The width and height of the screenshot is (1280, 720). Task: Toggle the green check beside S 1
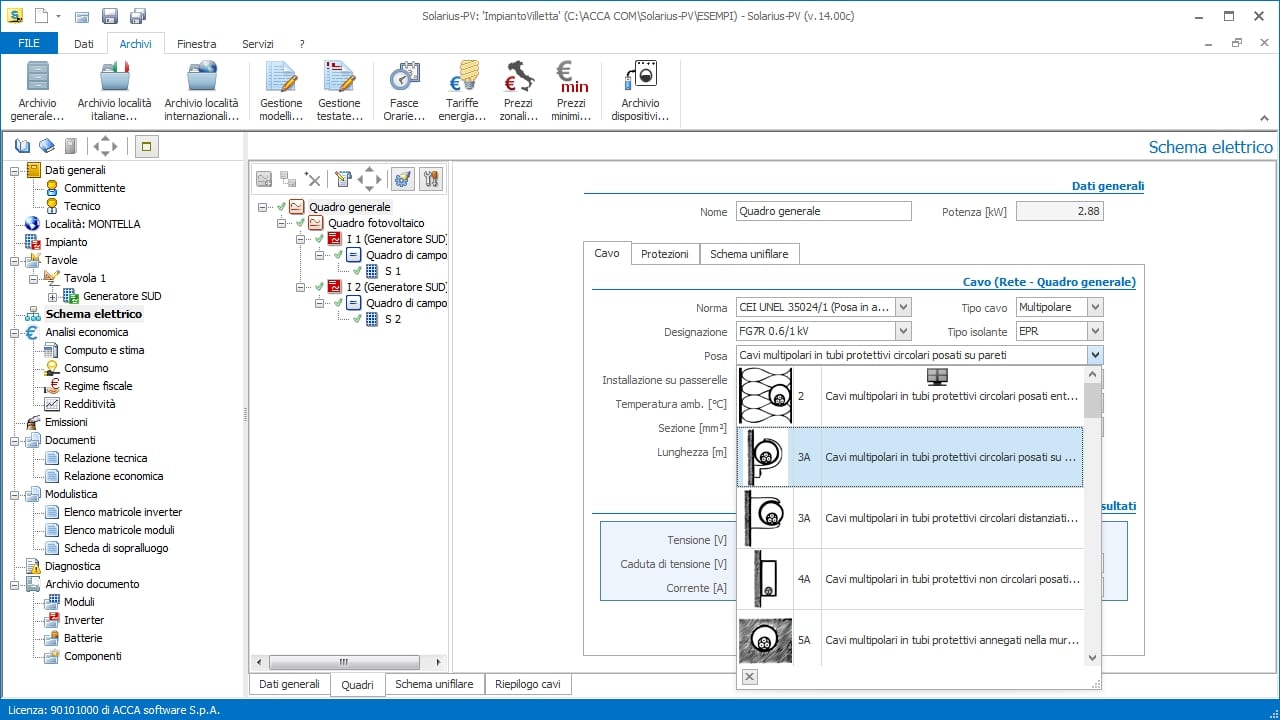click(356, 271)
